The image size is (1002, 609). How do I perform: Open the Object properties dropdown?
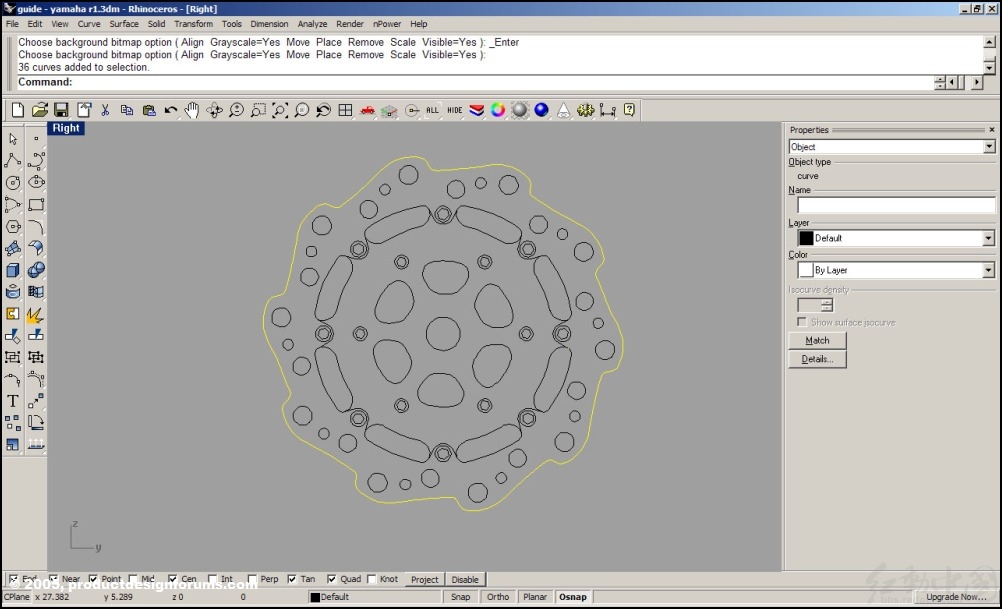pyautogui.click(x=989, y=147)
